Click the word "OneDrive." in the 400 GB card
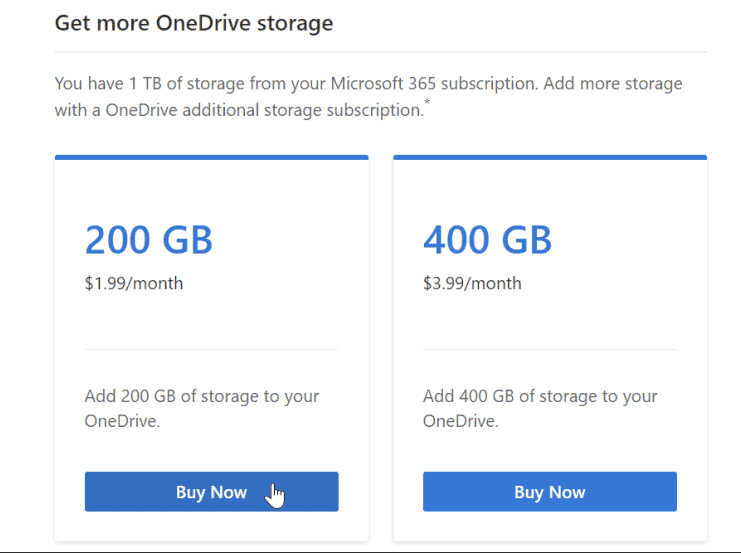 pos(460,421)
